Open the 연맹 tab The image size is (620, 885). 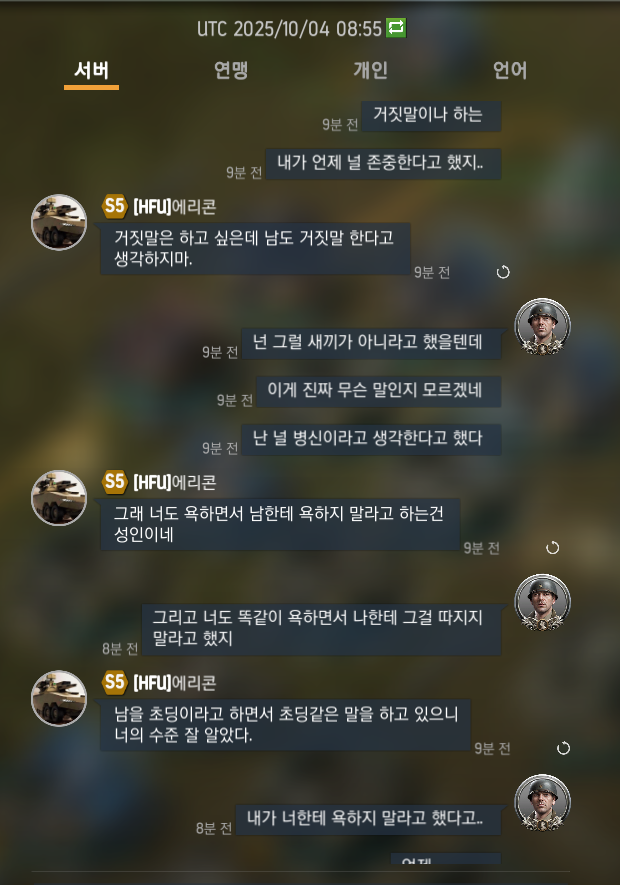(x=231, y=71)
